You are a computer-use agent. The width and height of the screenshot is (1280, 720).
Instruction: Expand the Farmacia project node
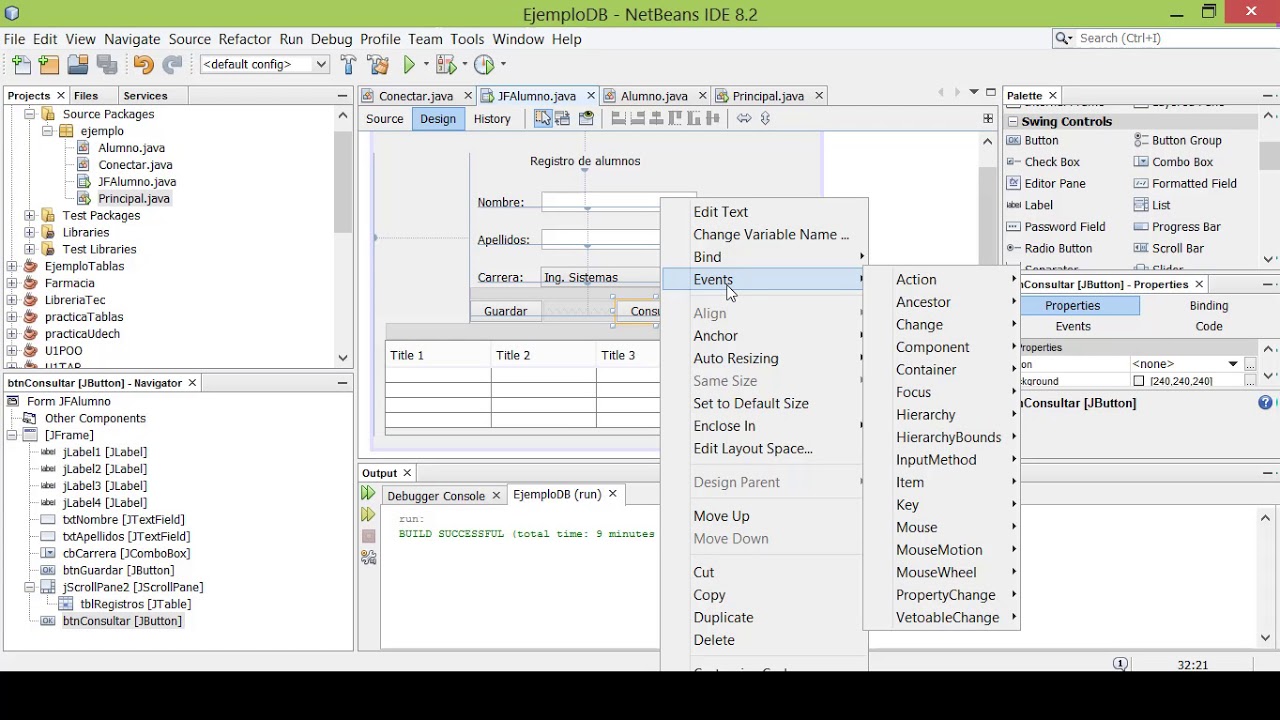[x=11, y=283]
